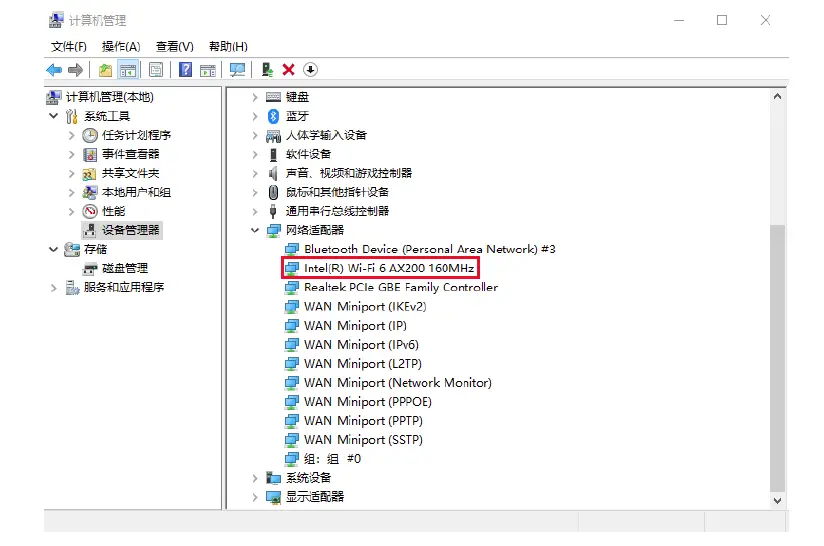This screenshot has width=824, height=546.
Task: Select Bluetooth Device (Personal Area Network) #3
Action: click(x=429, y=249)
